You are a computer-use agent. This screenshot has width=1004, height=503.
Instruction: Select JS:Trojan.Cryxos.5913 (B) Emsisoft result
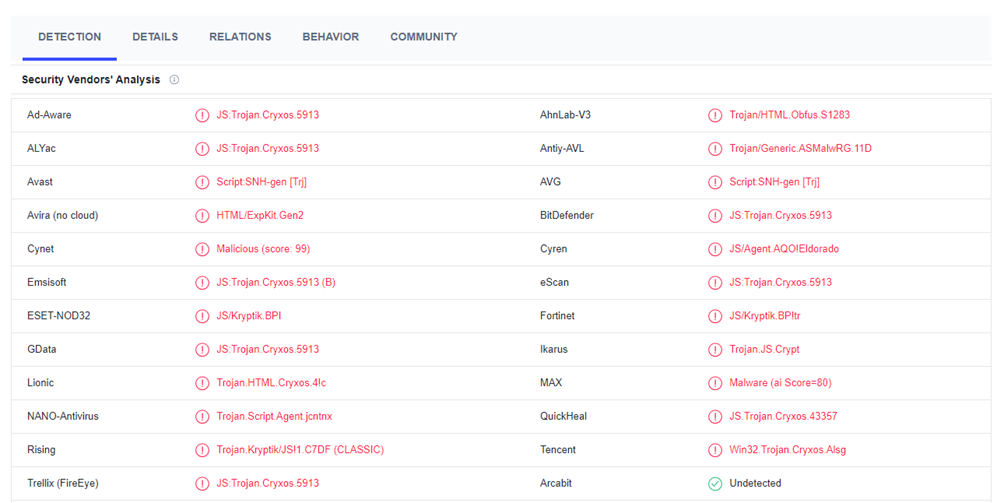click(276, 282)
